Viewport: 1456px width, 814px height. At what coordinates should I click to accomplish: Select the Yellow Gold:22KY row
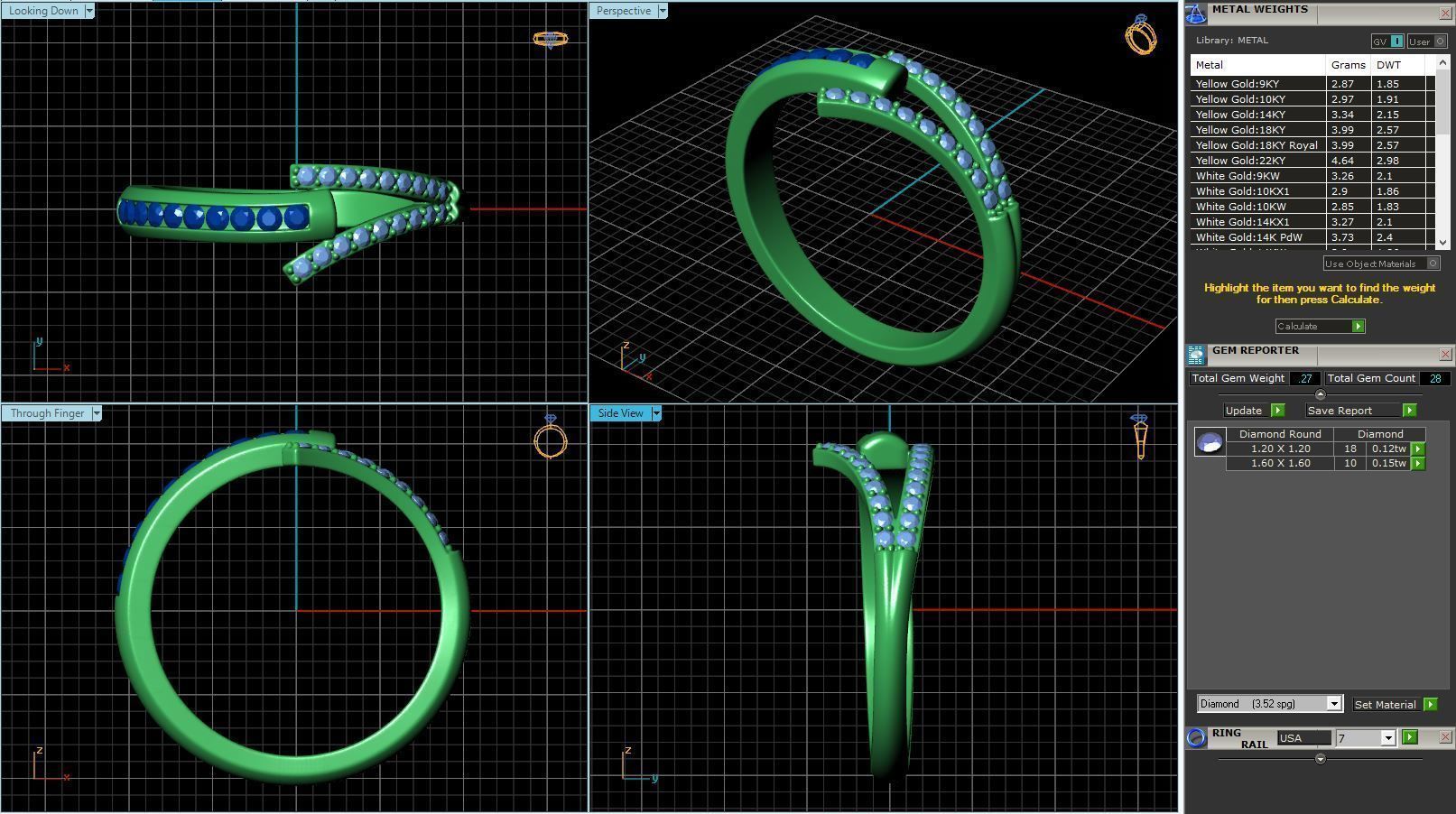tap(1312, 161)
